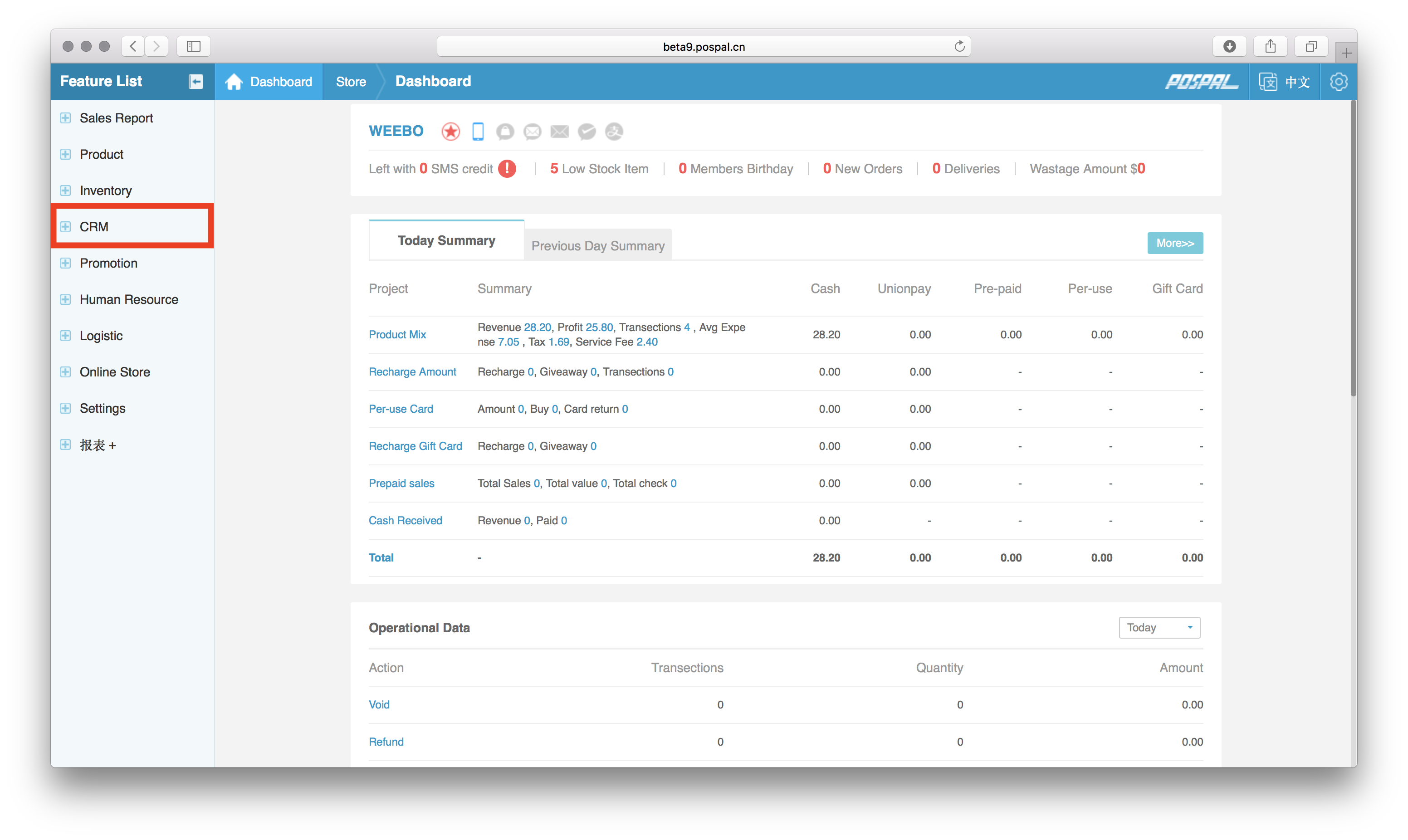
Task: Click the gray shopping bag bubble icon
Action: (x=505, y=132)
